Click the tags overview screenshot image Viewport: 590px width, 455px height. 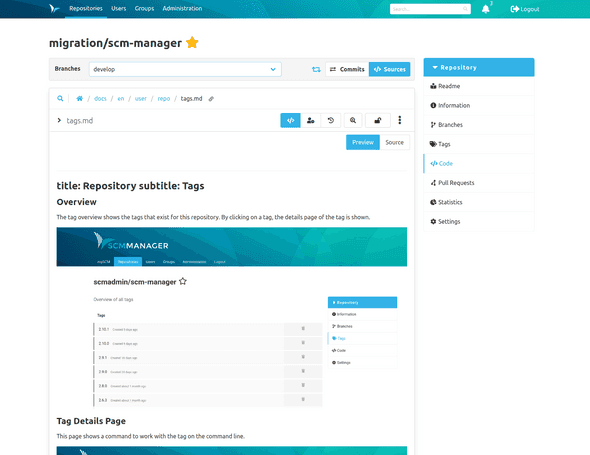point(231,317)
